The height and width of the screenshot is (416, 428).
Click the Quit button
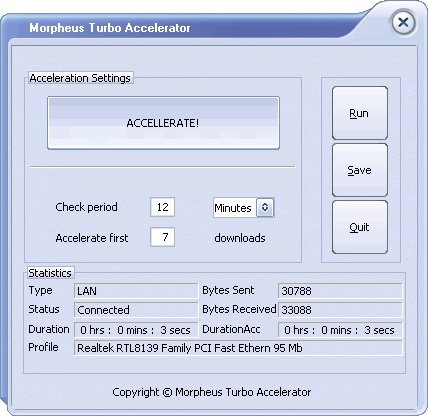360,227
